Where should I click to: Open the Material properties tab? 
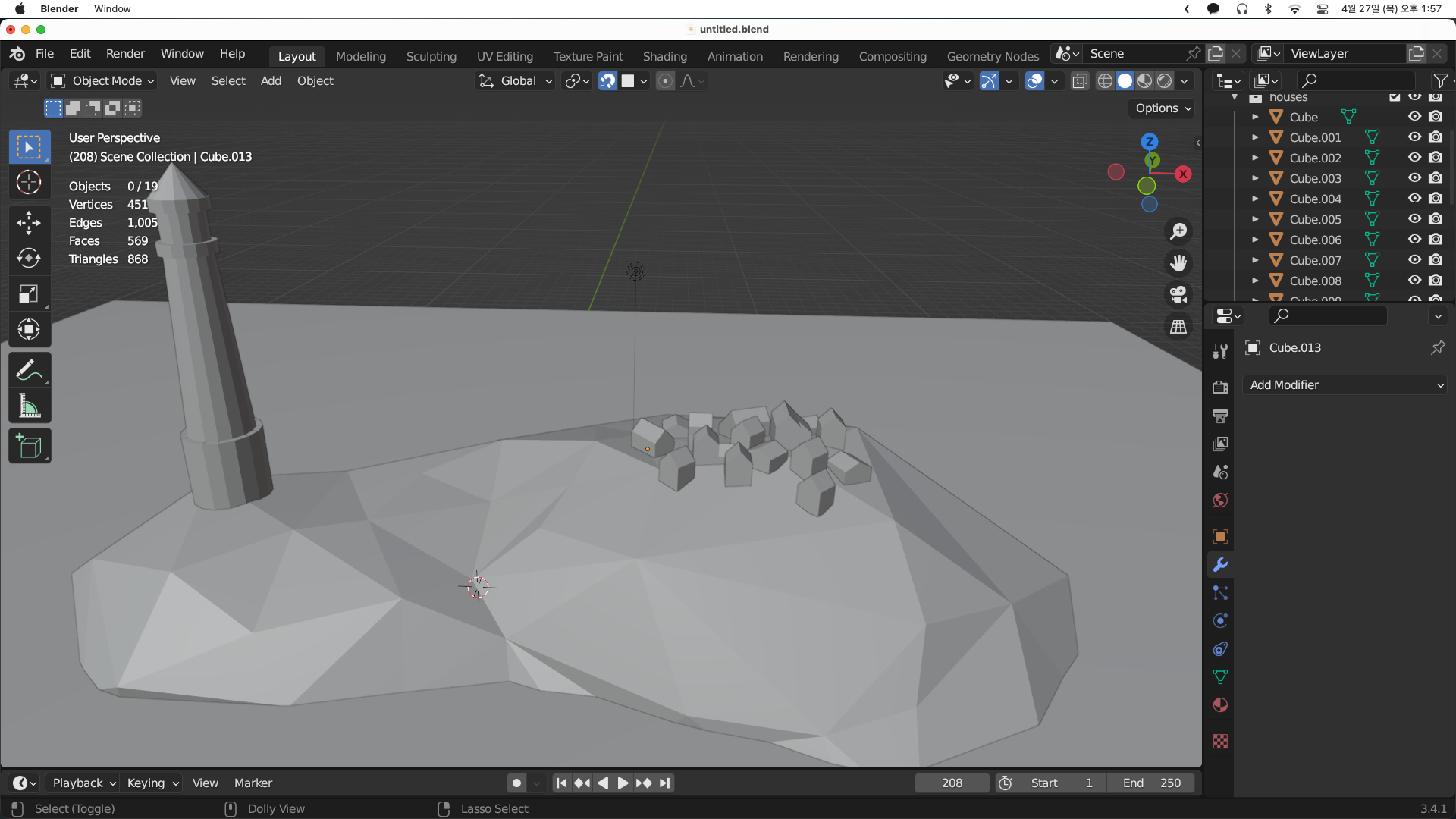coord(1220,705)
